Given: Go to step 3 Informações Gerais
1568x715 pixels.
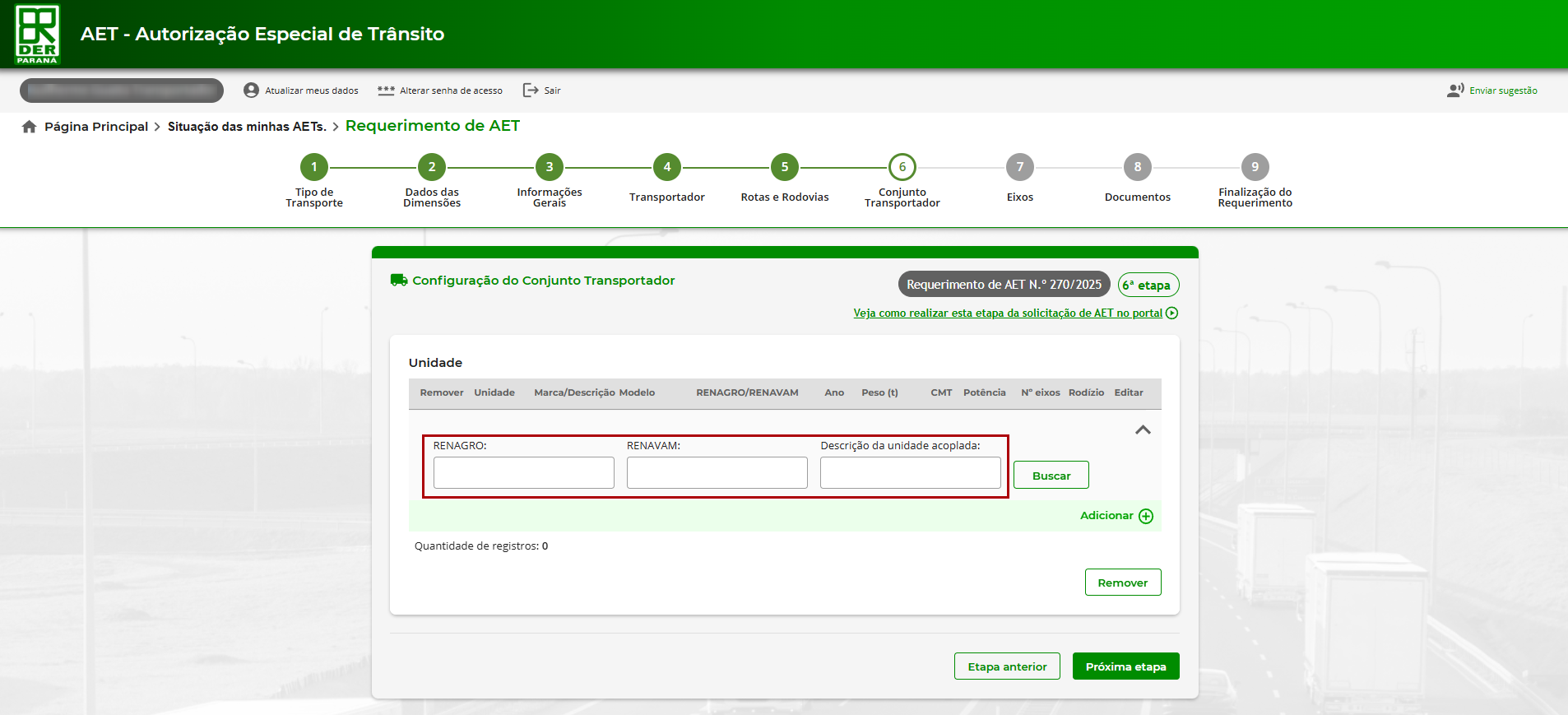Looking at the screenshot, I should [550, 167].
